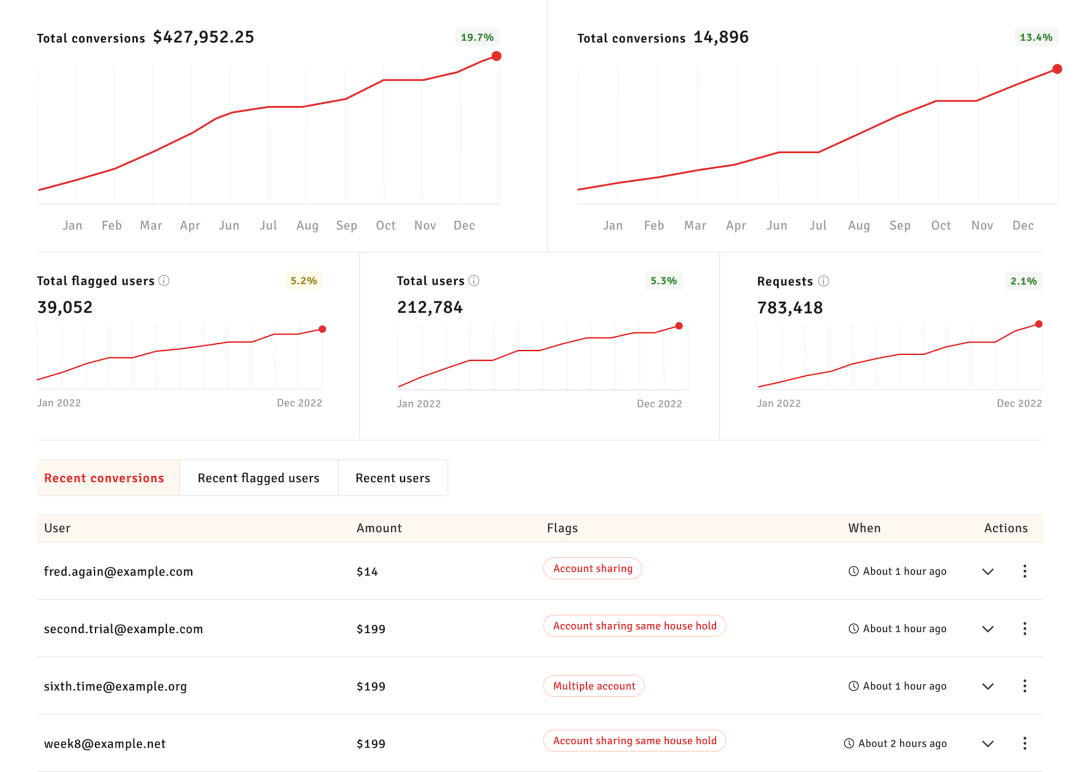This screenshot has height=772, width=1080.
Task: Click the red end point on Total users chart
Action: (x=679, y=326)
